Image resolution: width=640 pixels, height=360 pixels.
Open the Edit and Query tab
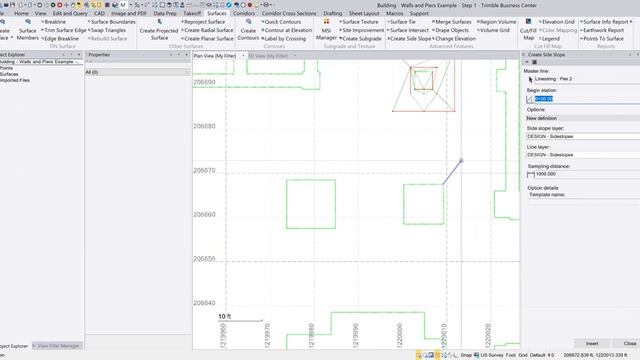point(70,13)
